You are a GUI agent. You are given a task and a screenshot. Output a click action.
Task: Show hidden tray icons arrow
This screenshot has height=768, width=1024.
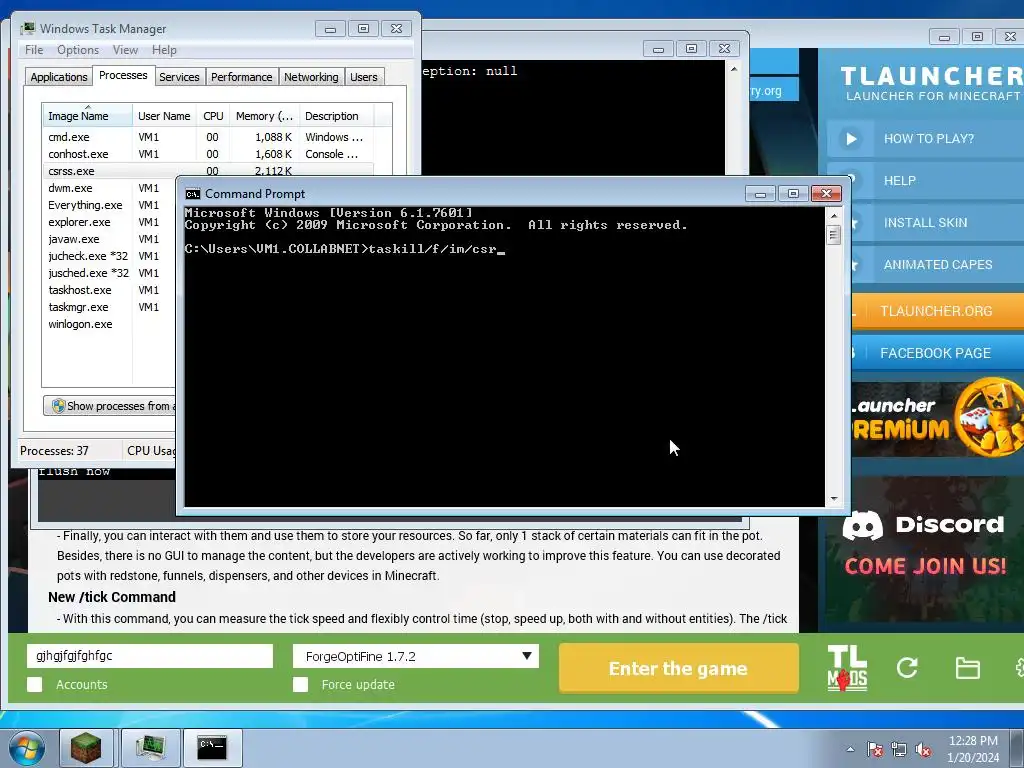850,749
